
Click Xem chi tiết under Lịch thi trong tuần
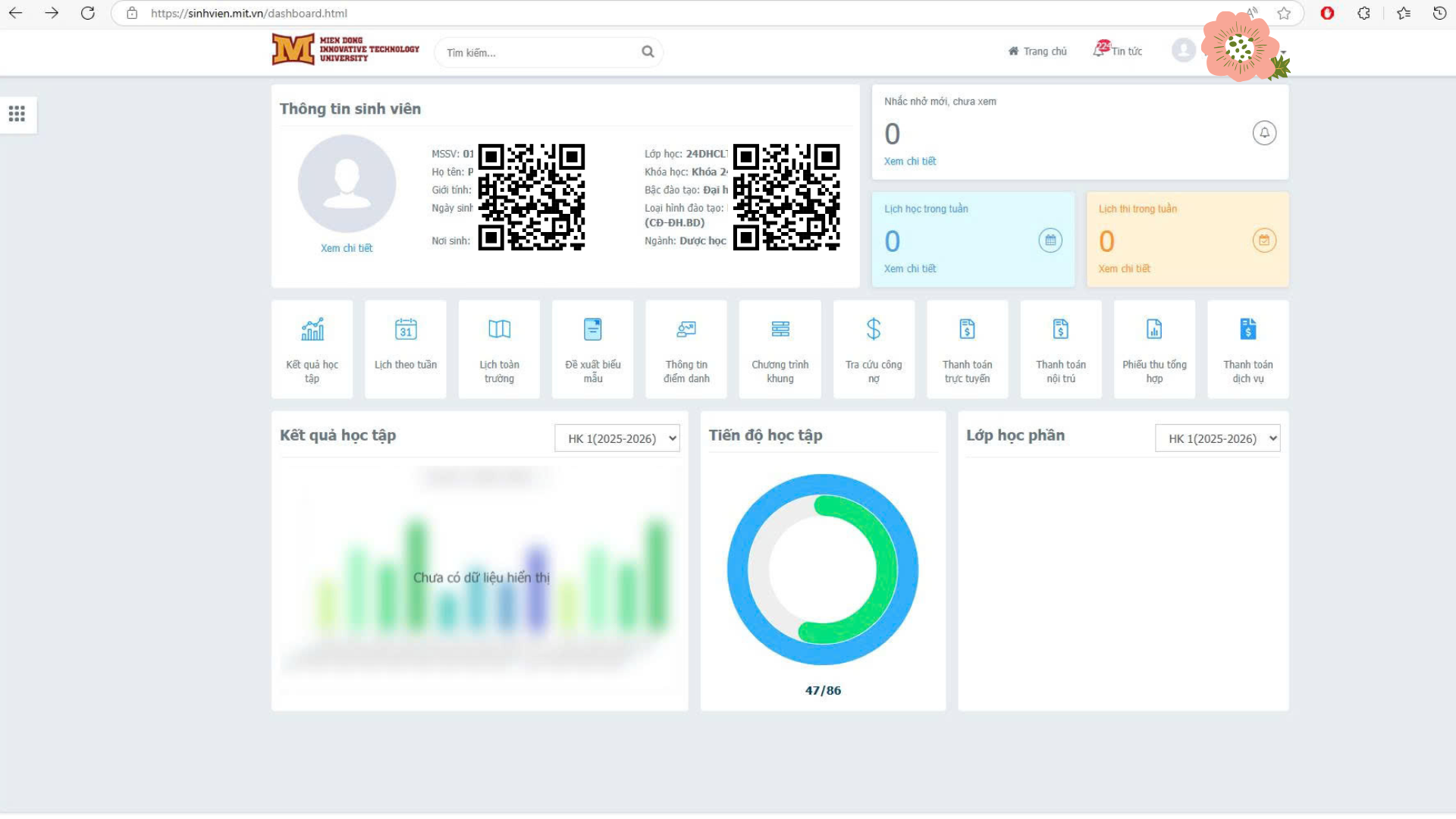click(1125, 268)
